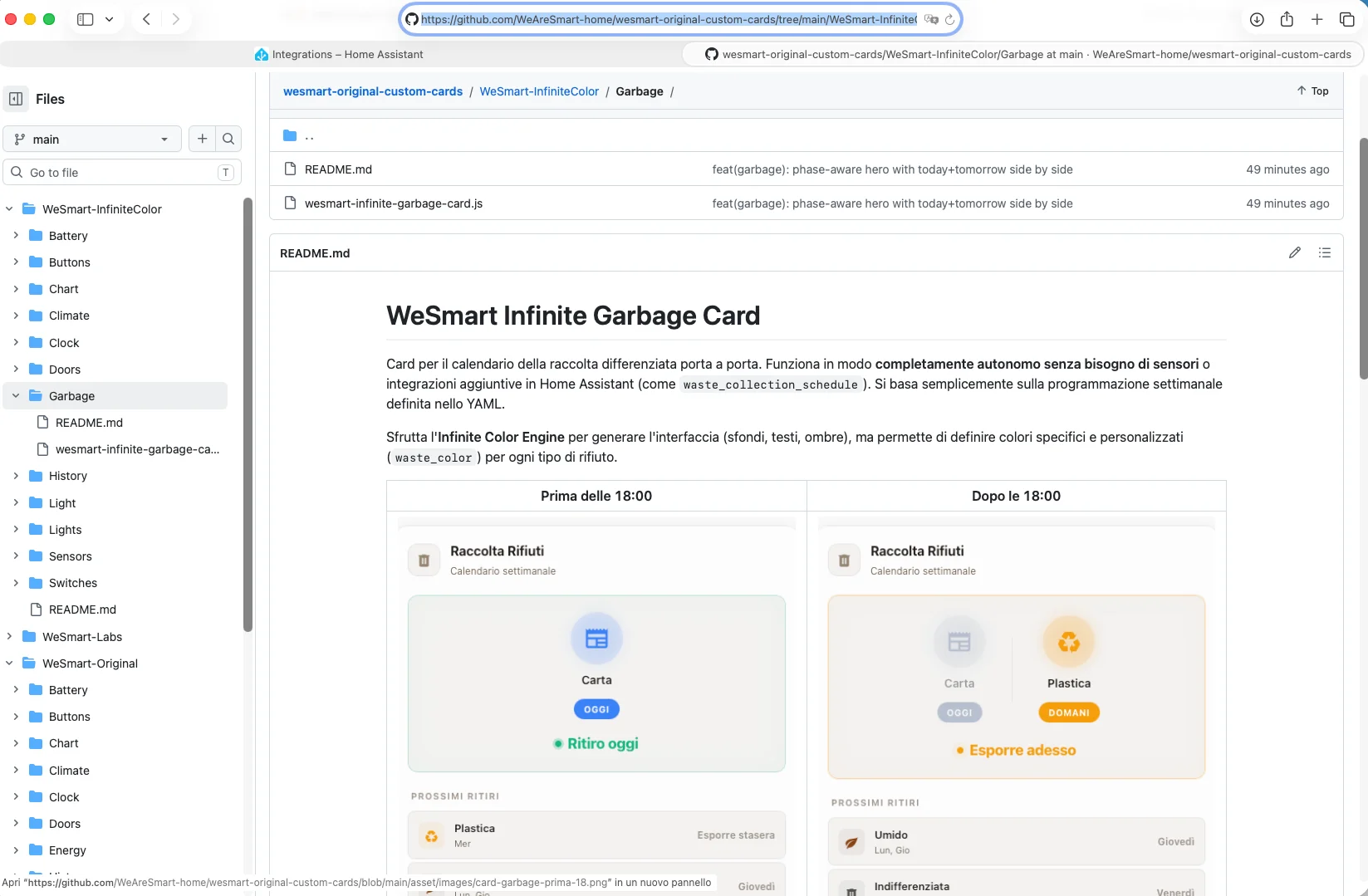Select the Clock folder under WeSmart-Original
The width and height of the screenshot is (1368, 896).
[64, 797]
